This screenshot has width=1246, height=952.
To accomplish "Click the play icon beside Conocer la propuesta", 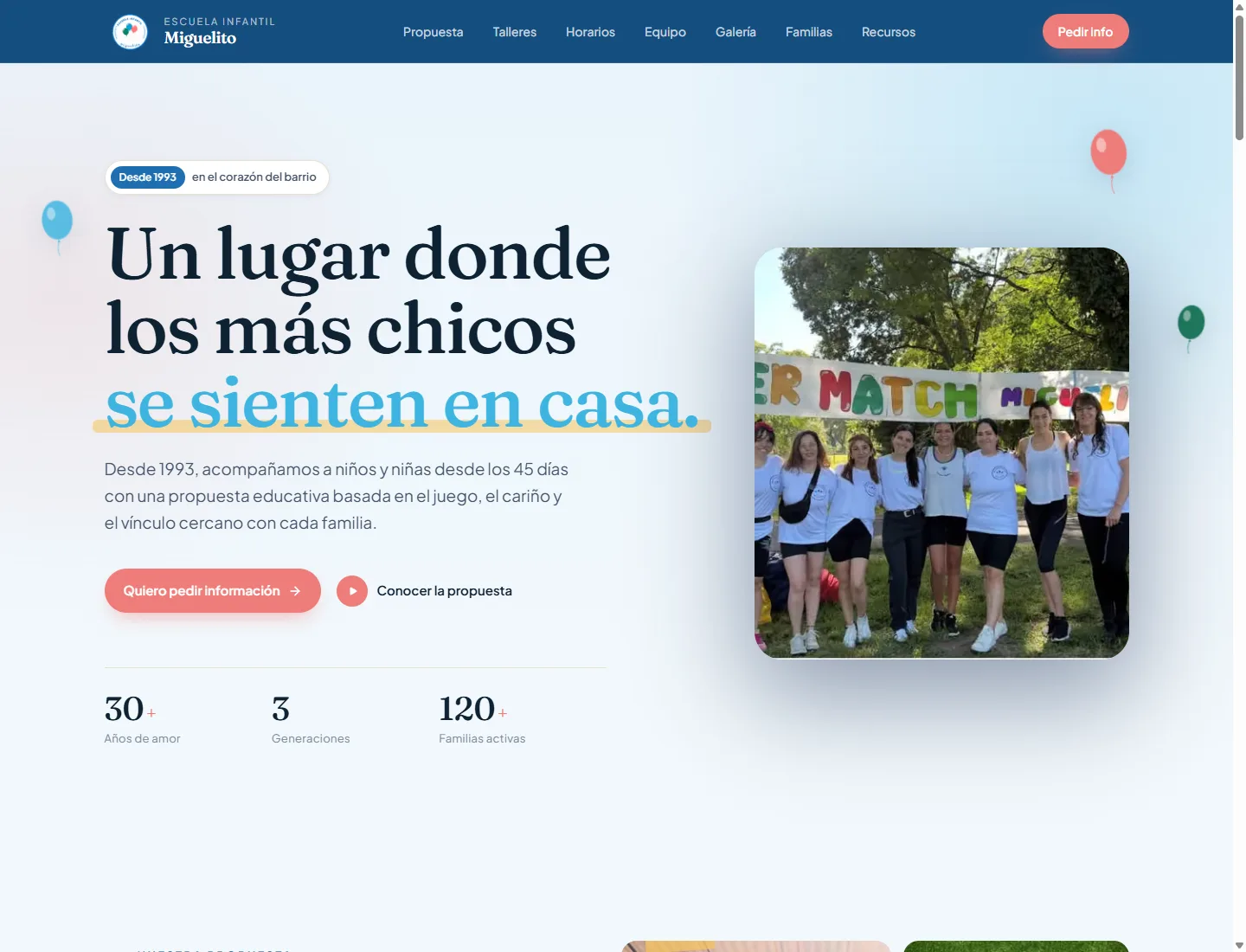I will pos(352,591).
